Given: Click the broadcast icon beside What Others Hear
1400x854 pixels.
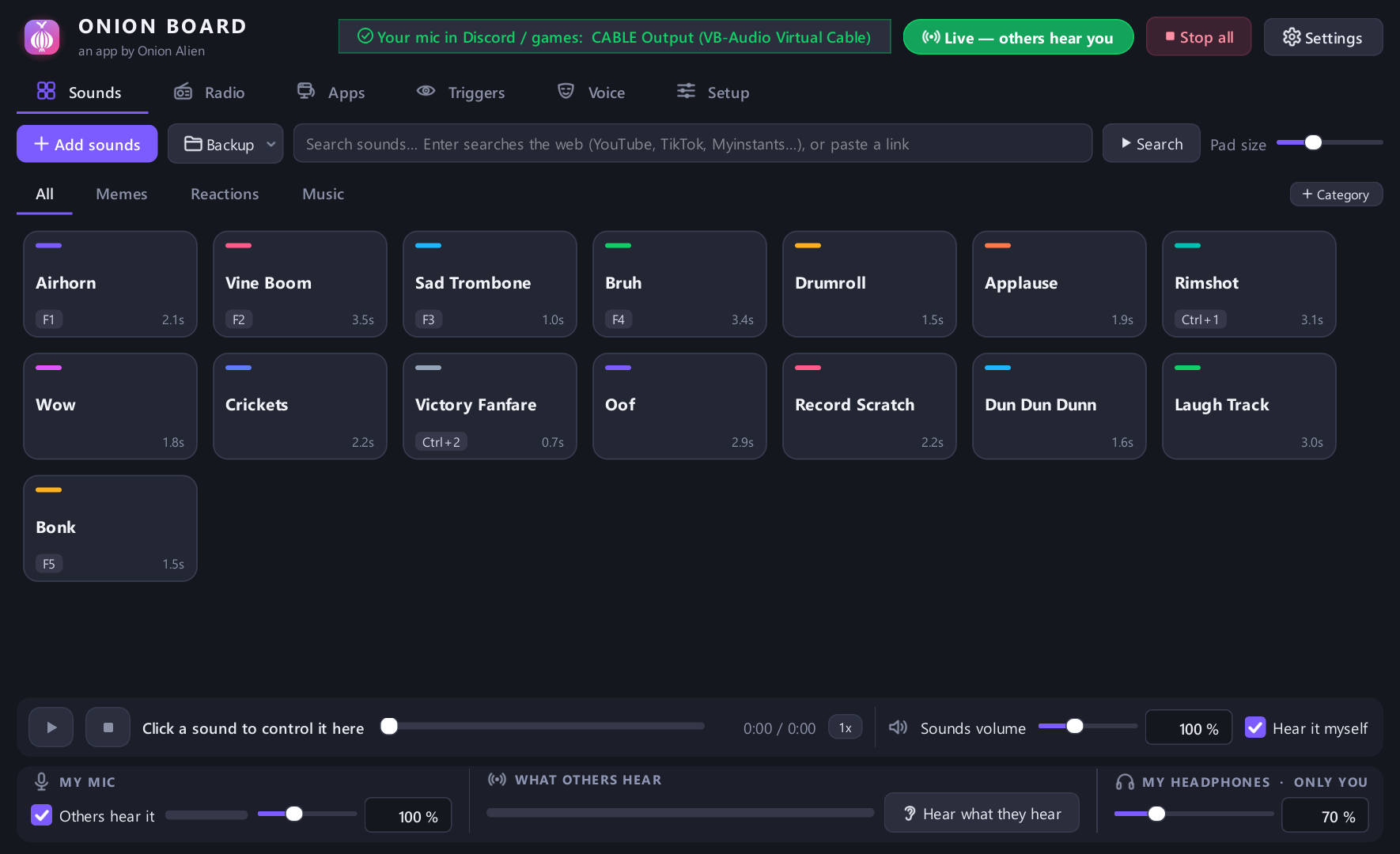Looking at the screenshot, I should click(497, 780).
